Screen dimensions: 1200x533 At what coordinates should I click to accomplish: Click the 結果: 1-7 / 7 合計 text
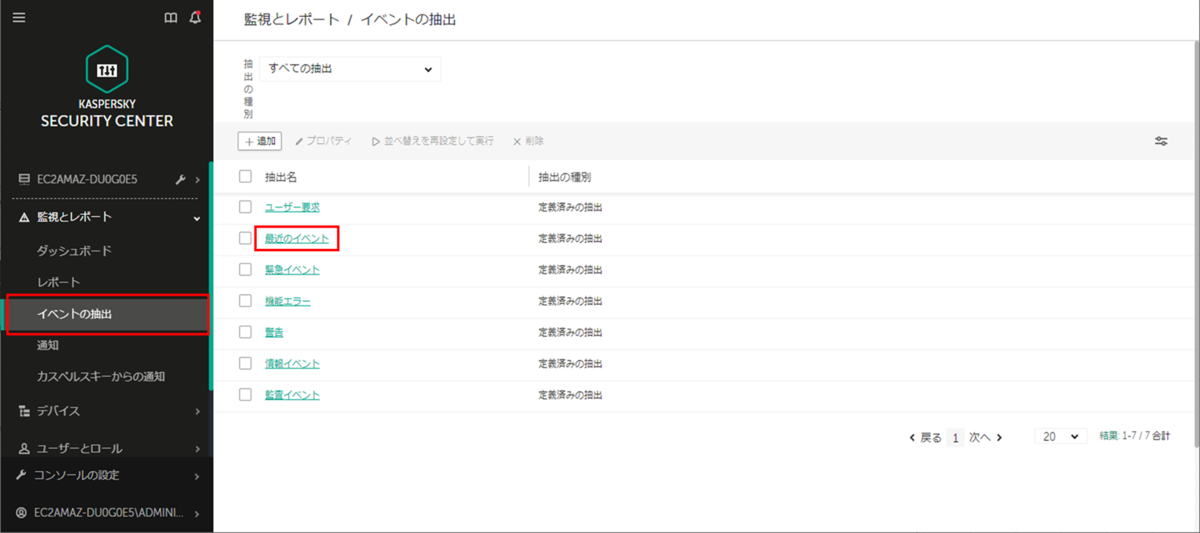pos(1134,437)
